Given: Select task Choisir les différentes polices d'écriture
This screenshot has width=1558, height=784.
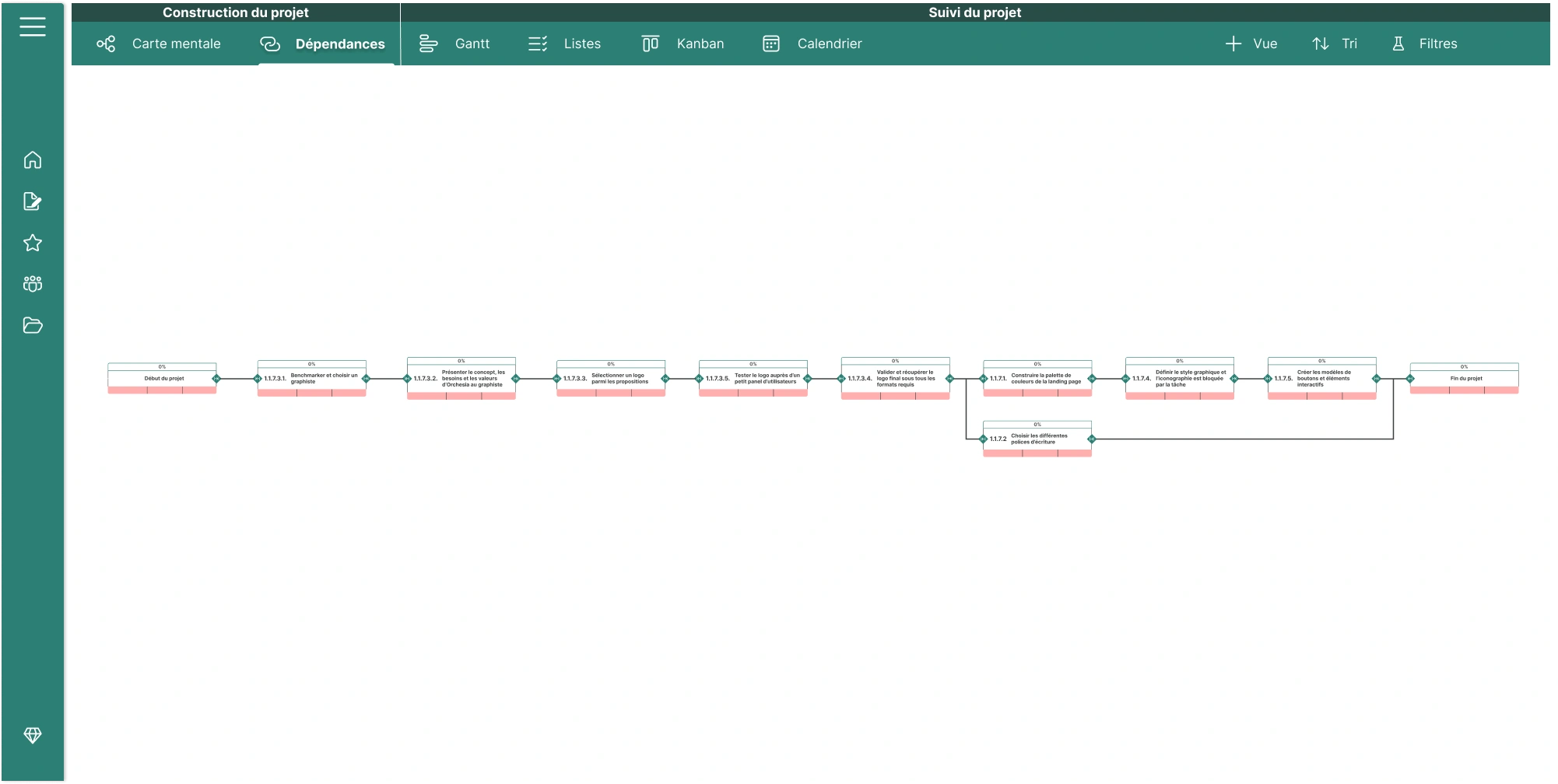Looking at the screenshot, I should click(x=1037, y=439).
